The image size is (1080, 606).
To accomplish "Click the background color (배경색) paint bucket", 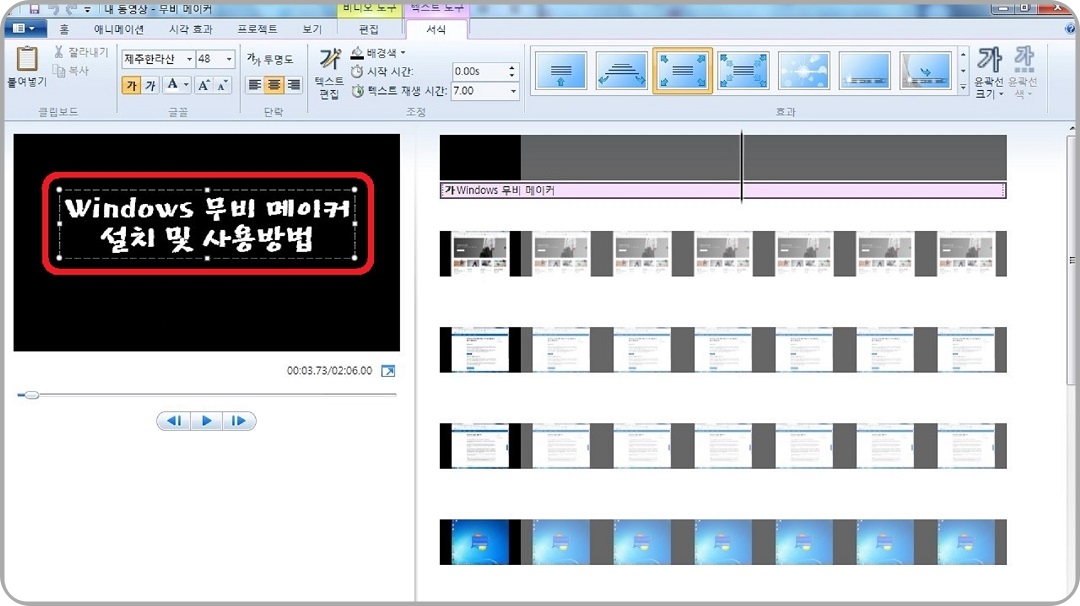I will tap(357, 53).
